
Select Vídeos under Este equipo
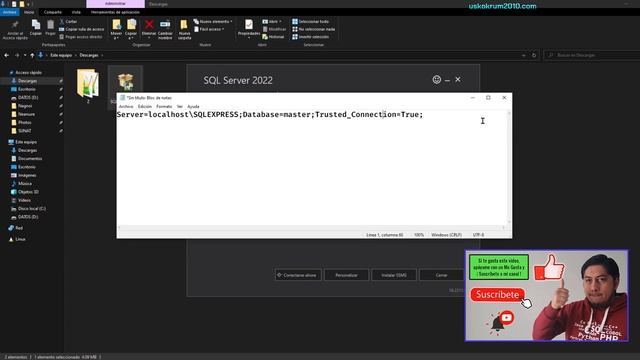point(24,200)
